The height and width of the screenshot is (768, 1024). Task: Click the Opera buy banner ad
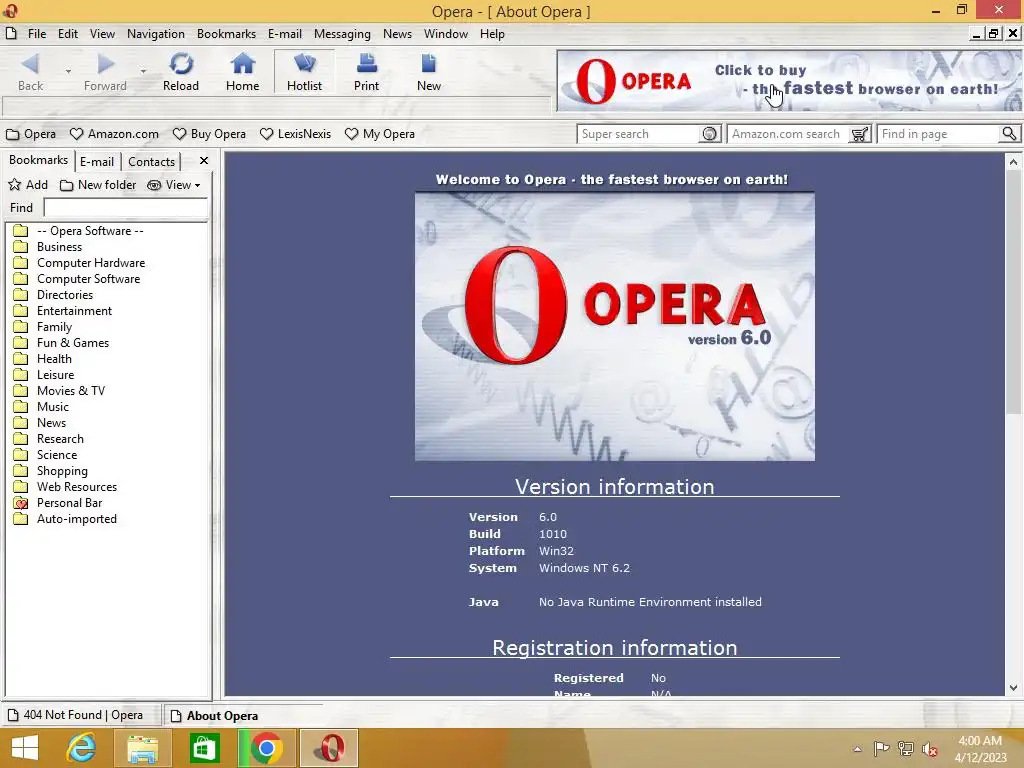pos(789,81)
